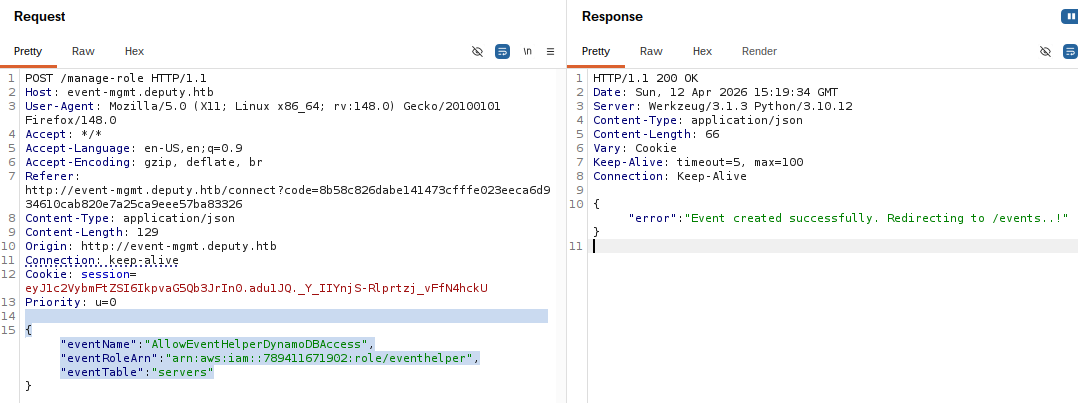Click HTTP/1.1 200 OK status line

[646, 78]
